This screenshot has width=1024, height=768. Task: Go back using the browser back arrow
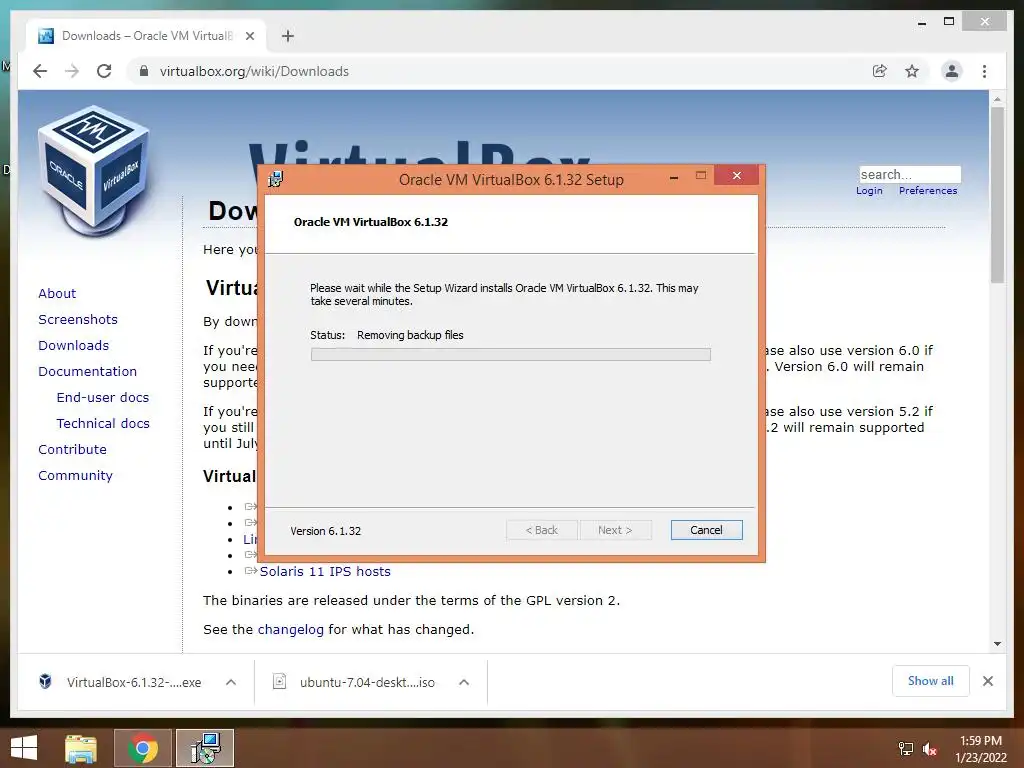40,71
